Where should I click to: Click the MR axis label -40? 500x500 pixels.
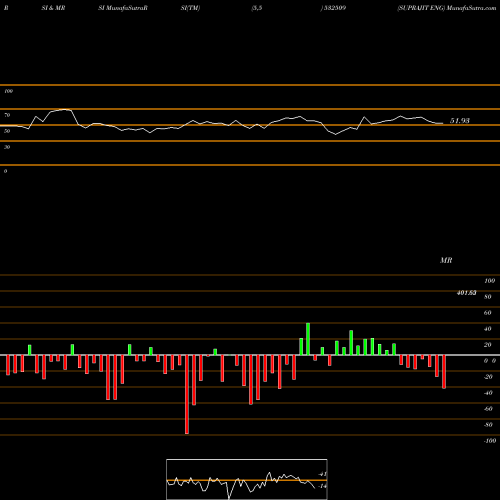488,393
